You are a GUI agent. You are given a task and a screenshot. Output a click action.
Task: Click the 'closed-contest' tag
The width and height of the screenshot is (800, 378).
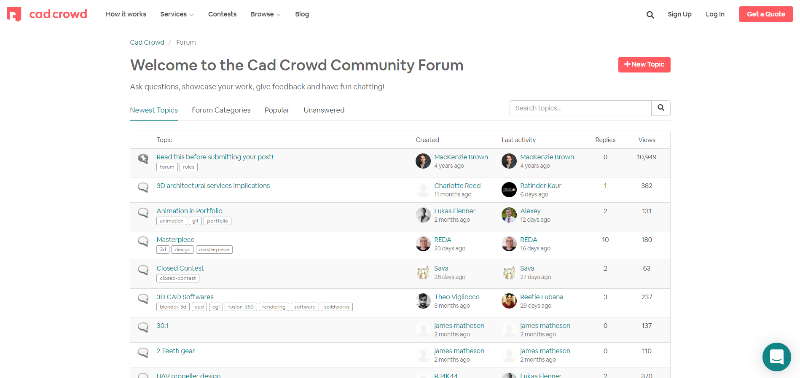(x=178, y=278)
